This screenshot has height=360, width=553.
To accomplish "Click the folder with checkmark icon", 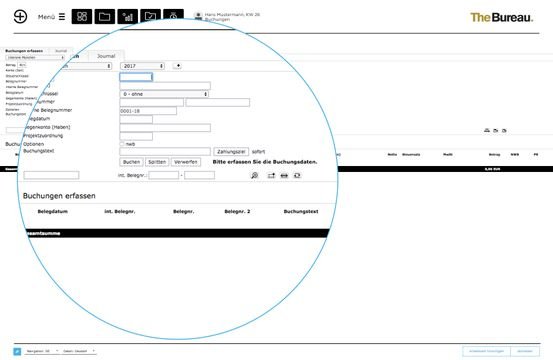I will [150, 15].
